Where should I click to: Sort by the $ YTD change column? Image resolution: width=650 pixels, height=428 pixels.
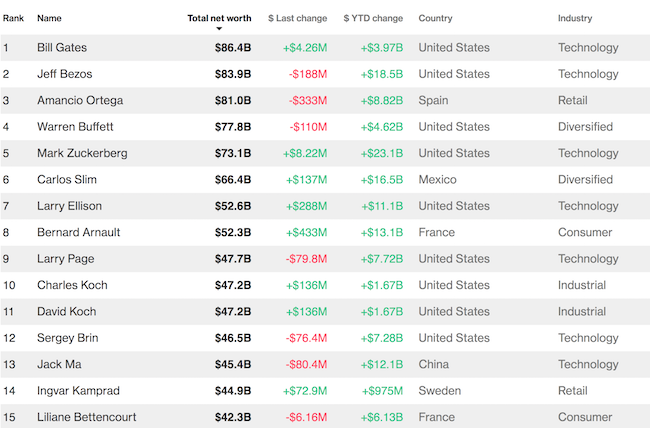373,18
